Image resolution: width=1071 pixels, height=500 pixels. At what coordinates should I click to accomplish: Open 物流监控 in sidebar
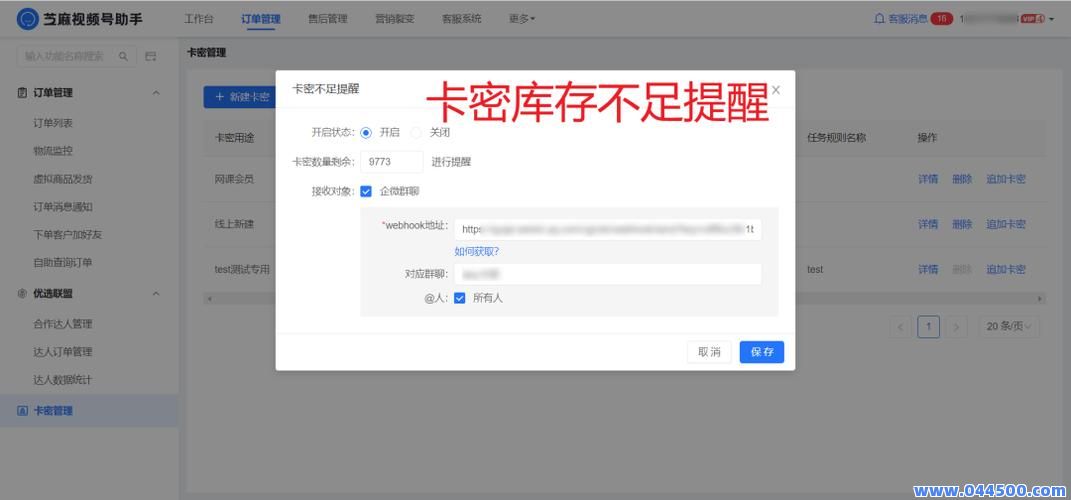(53, 151)
